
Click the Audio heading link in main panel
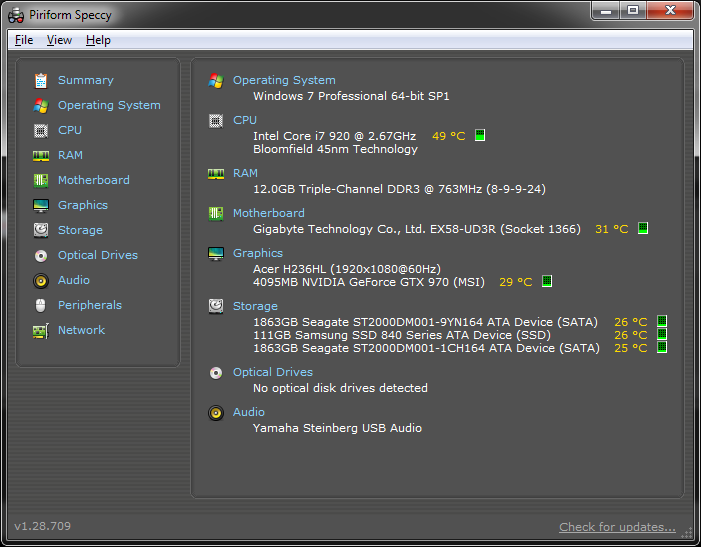click(249, 412)
